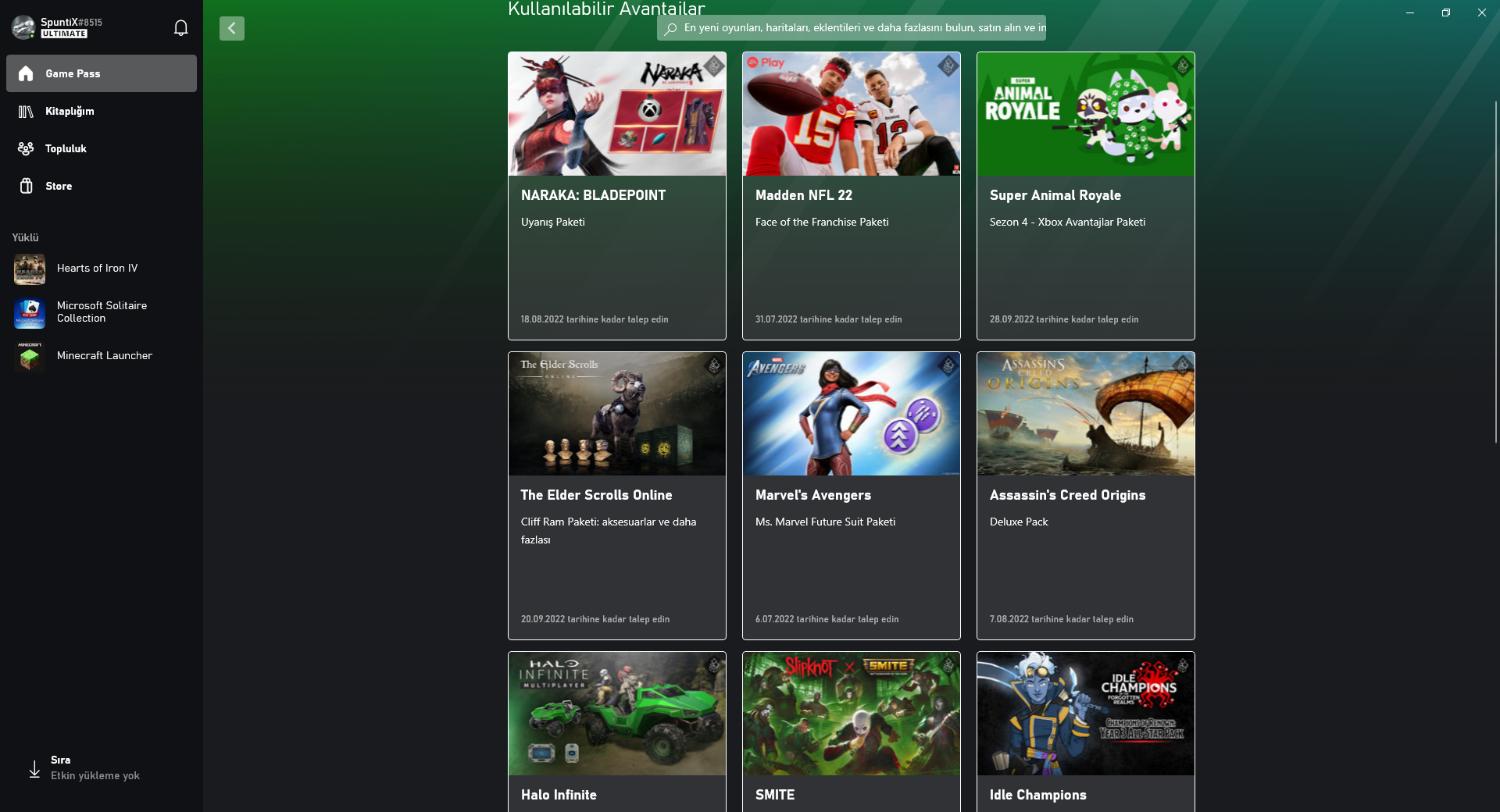The height and width of the screenshot is (812, 1500).
Task: Click the Halo Infinite title
Action: point(559,795)
